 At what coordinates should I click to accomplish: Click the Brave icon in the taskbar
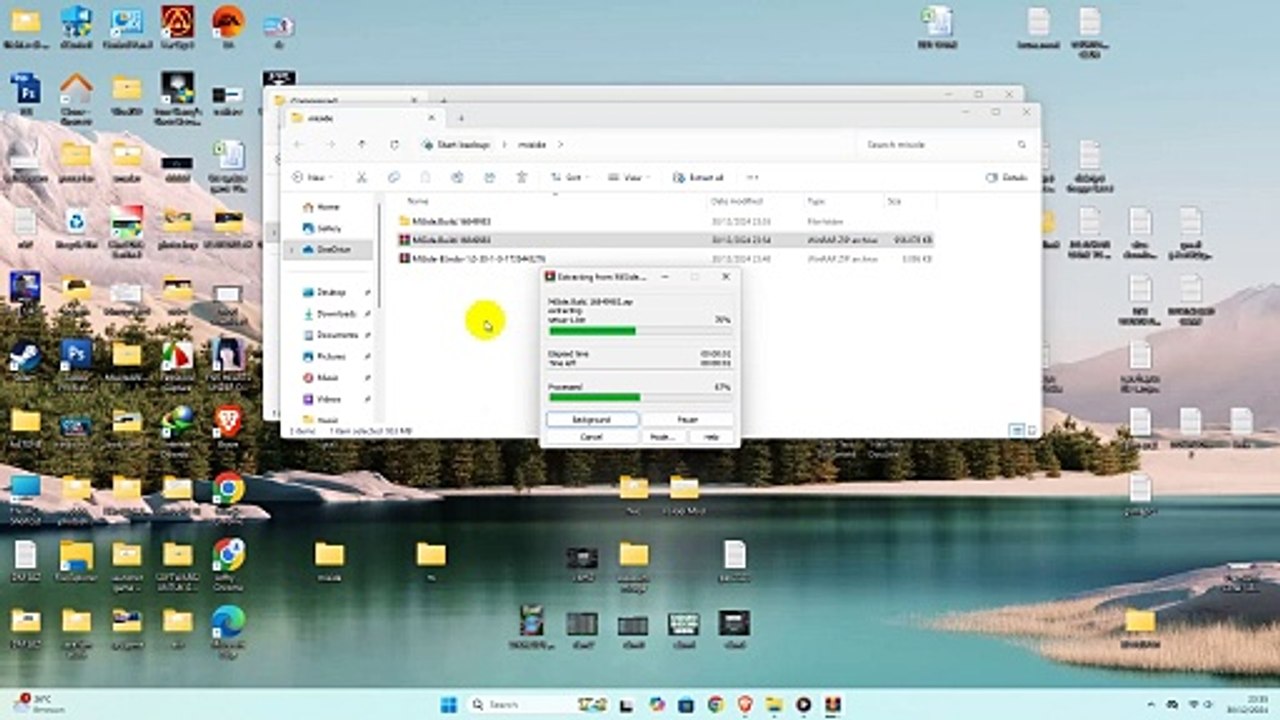tap(744, 704)
